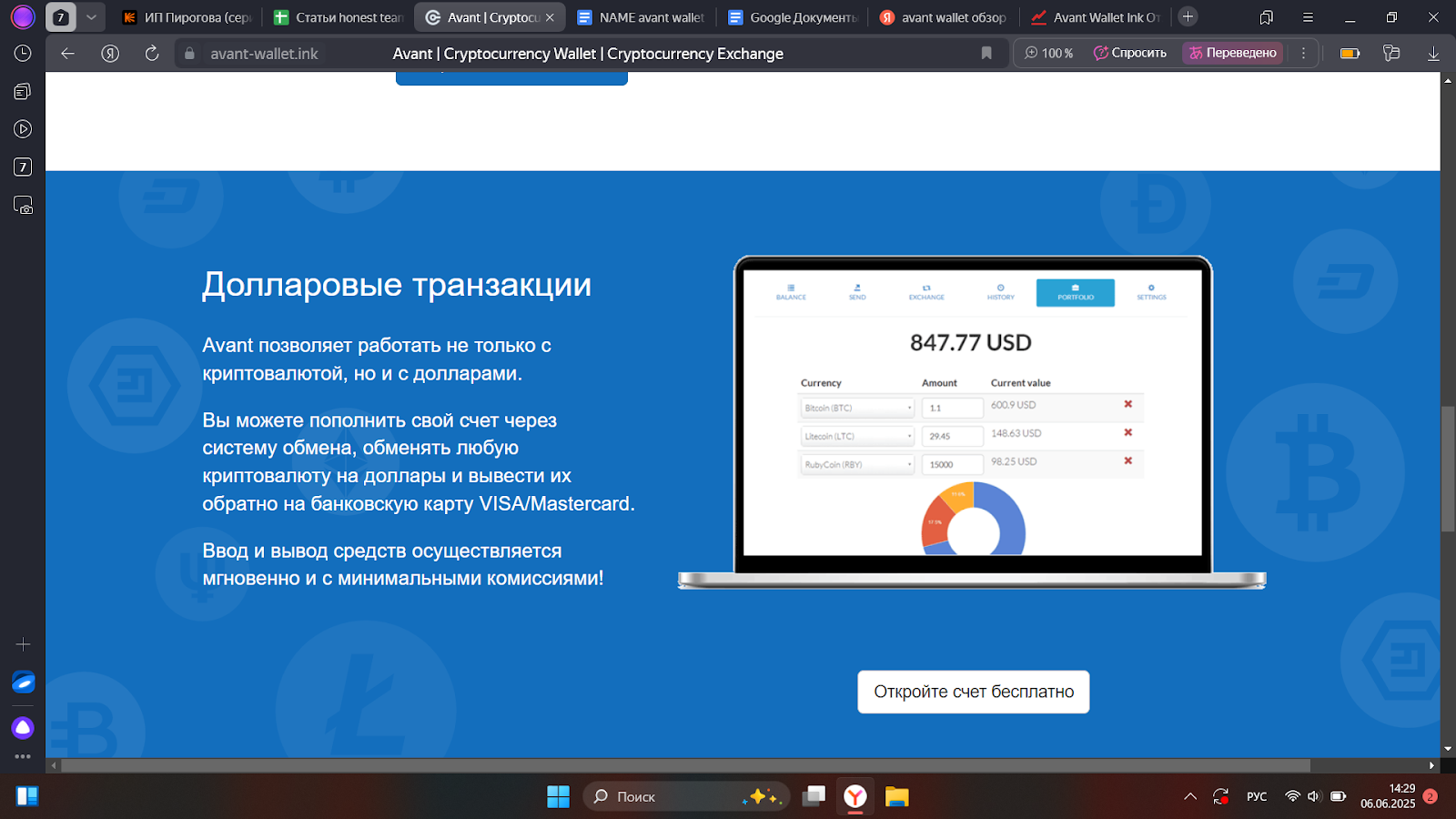Click the tab counter showing 7
Screen dimensions: 1456x819
(x=61, y=17)
